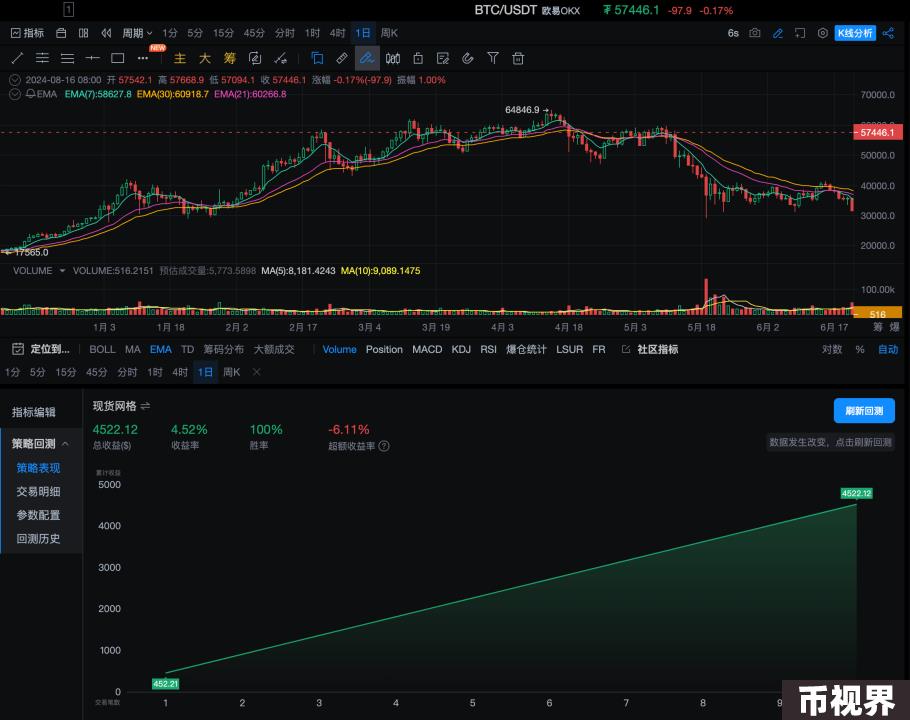Enable the Position sub-indicator

(x=384, y=349)
